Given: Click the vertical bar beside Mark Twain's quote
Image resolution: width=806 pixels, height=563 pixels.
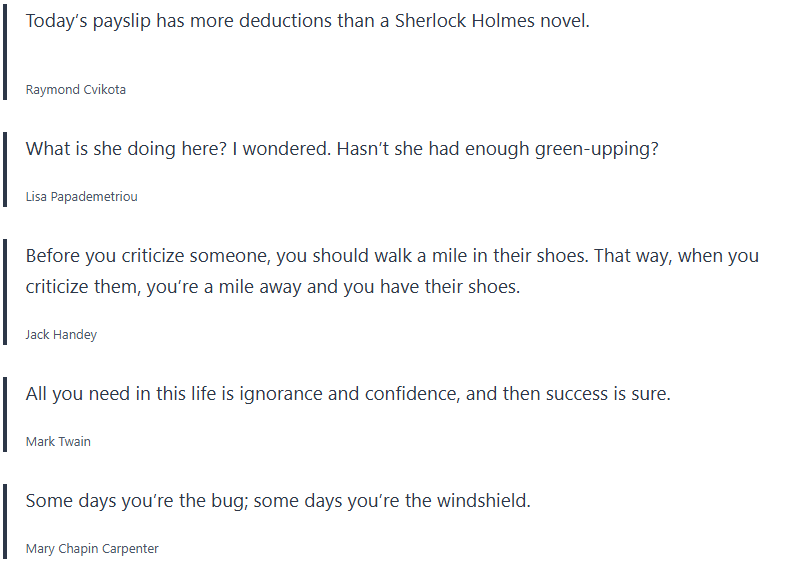Looking at the screenshot, I should [5, 413].
